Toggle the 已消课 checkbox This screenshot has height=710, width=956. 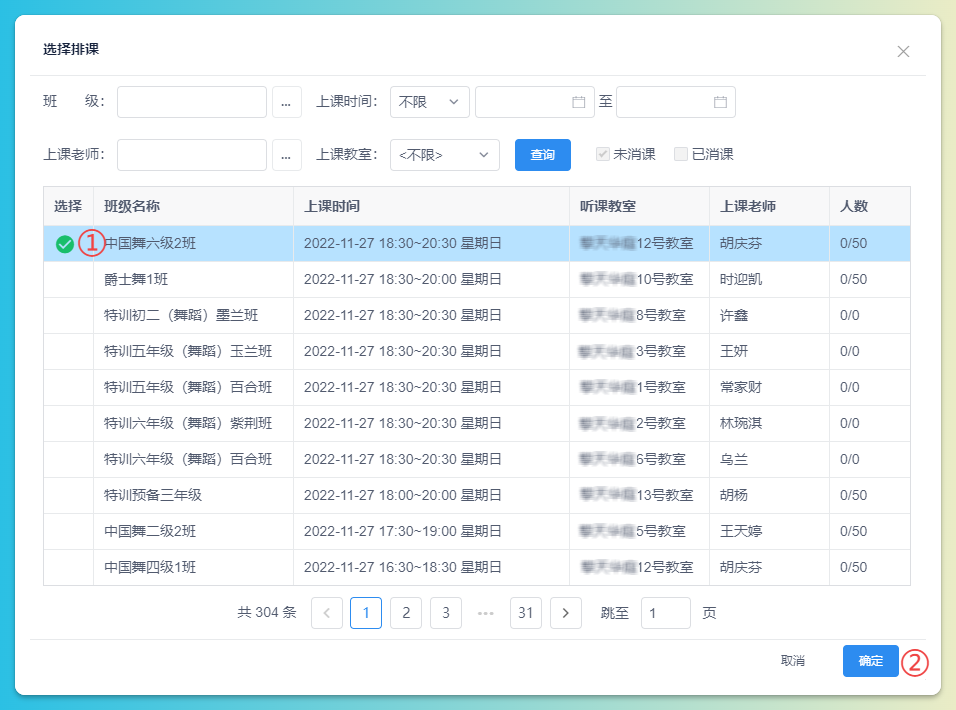point(681,154)
